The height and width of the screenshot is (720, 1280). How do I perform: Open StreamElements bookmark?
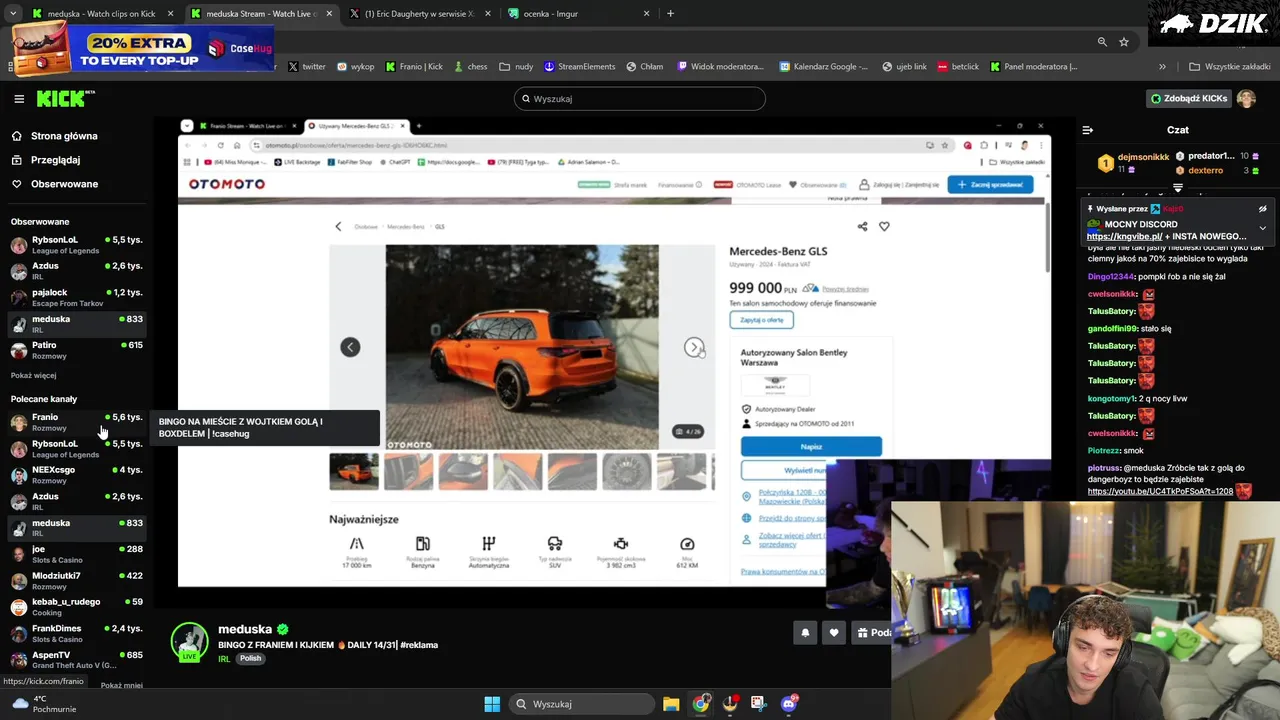tap(579, 67)
